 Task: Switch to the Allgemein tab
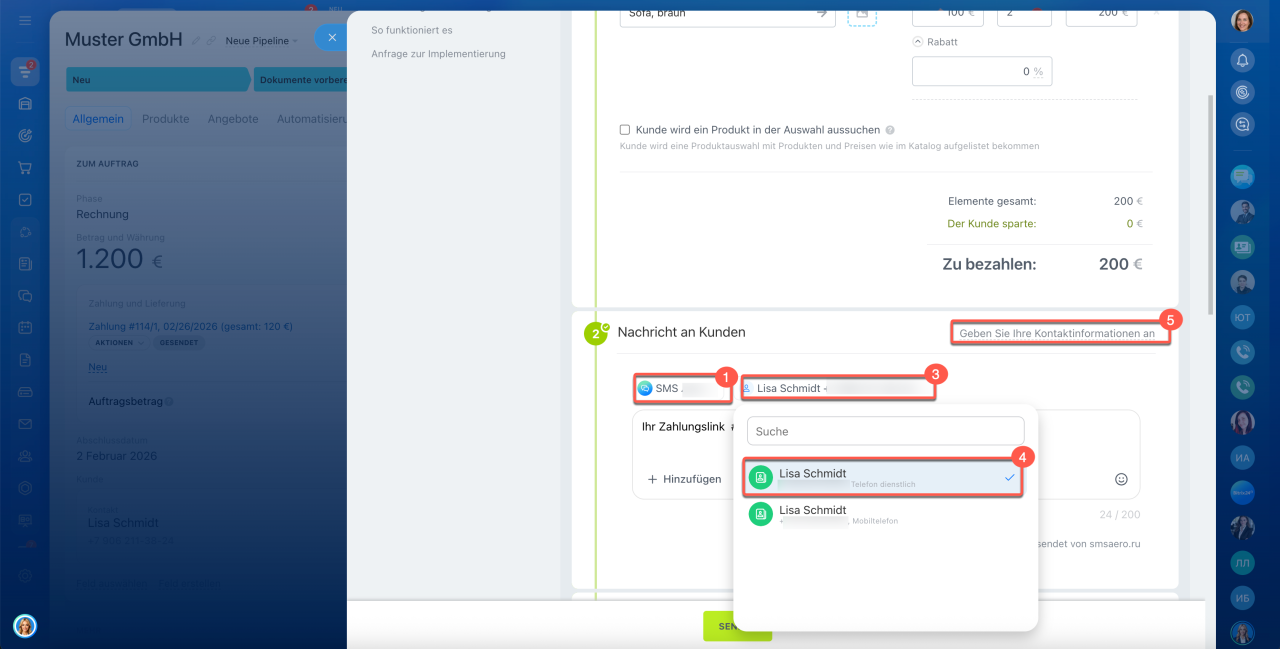pyautogui.click(x=98, y=119)
